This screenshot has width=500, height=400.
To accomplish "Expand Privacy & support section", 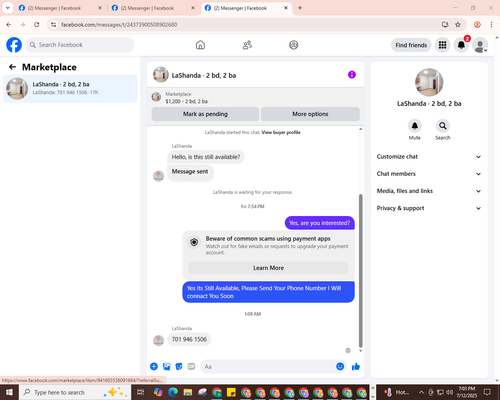I will point(429,208).
